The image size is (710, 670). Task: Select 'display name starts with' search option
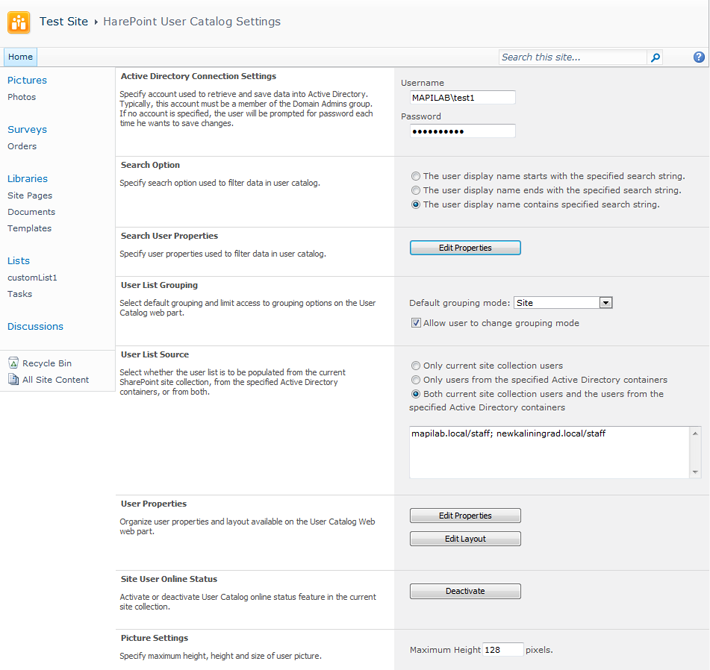[415, 176]
